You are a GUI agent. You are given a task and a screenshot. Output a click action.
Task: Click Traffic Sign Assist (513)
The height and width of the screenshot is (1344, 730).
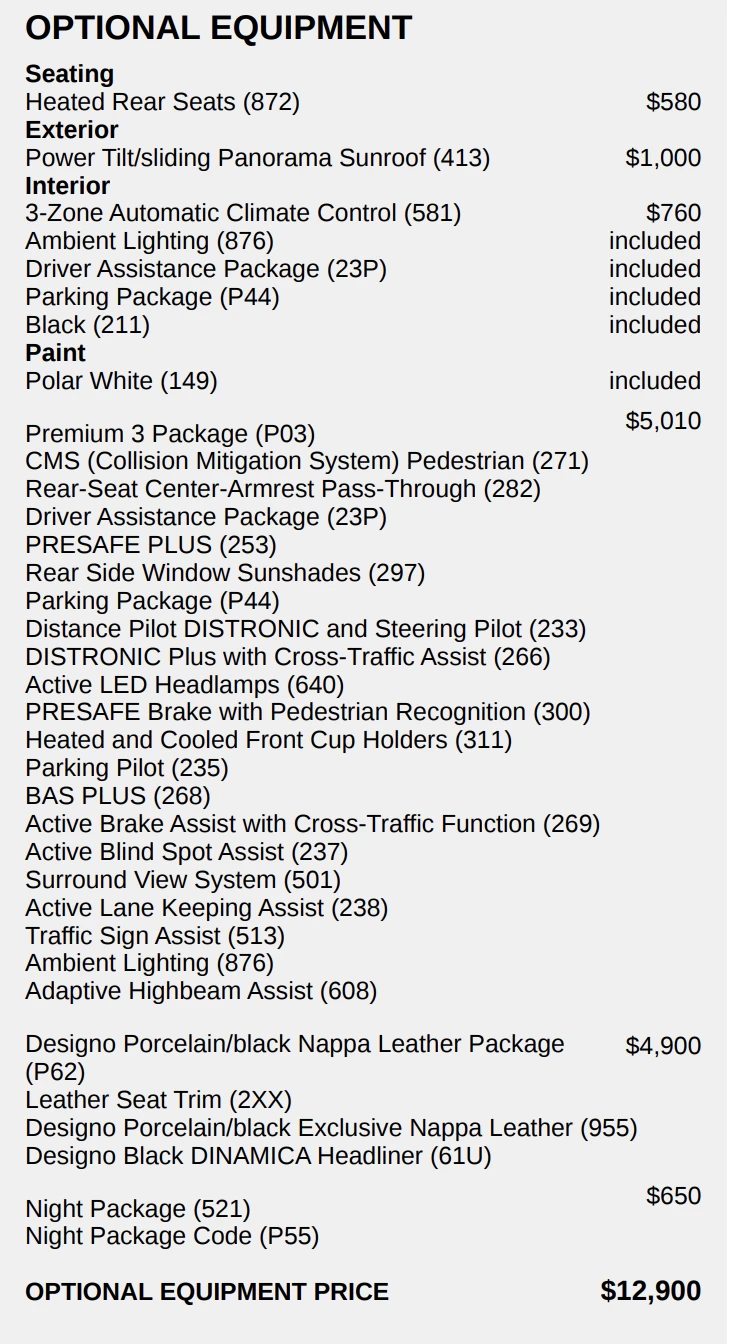pos(155,936)
